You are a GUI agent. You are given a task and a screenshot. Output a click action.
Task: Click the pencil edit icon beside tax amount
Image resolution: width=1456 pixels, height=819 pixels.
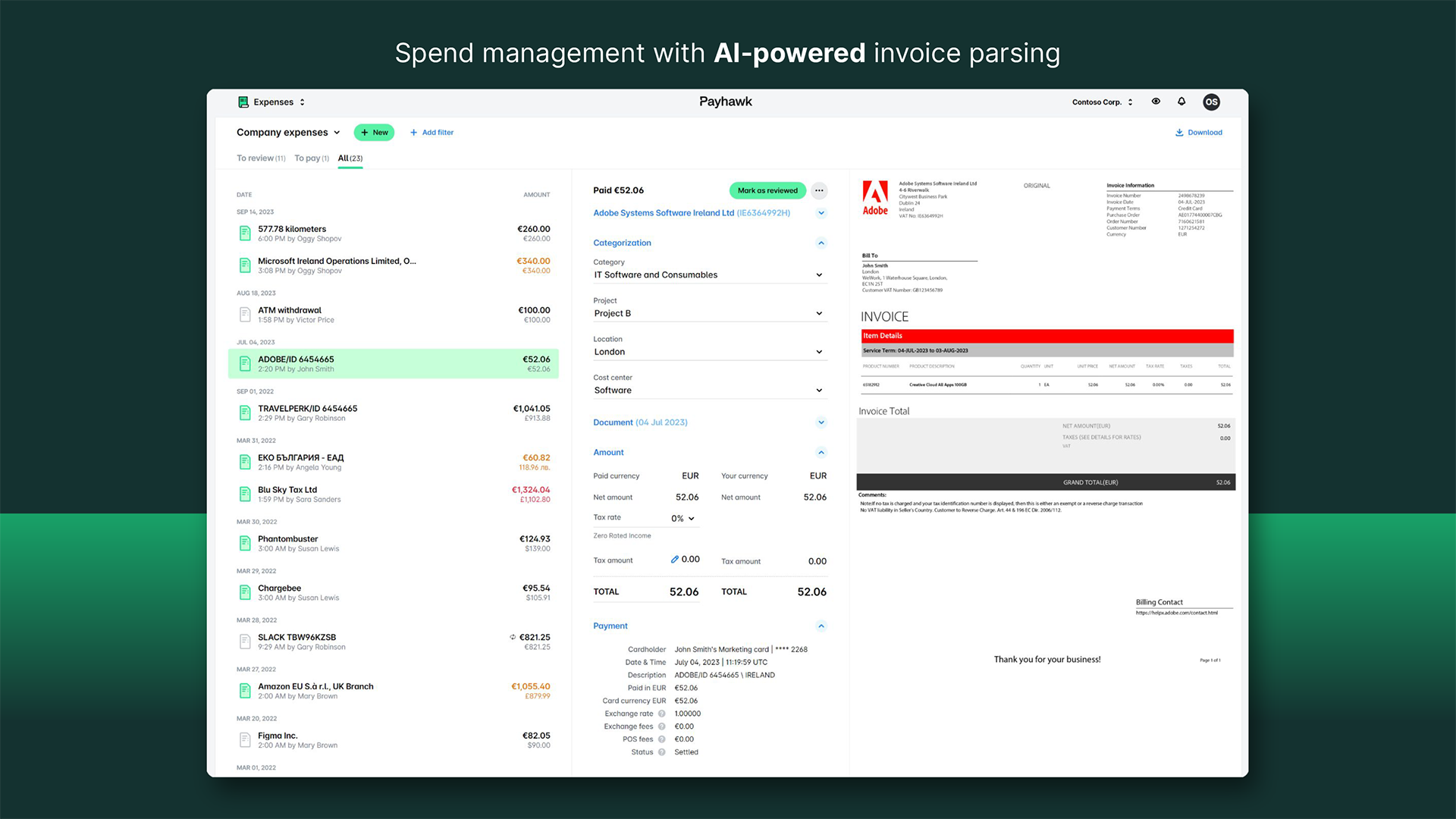(674, 560)
